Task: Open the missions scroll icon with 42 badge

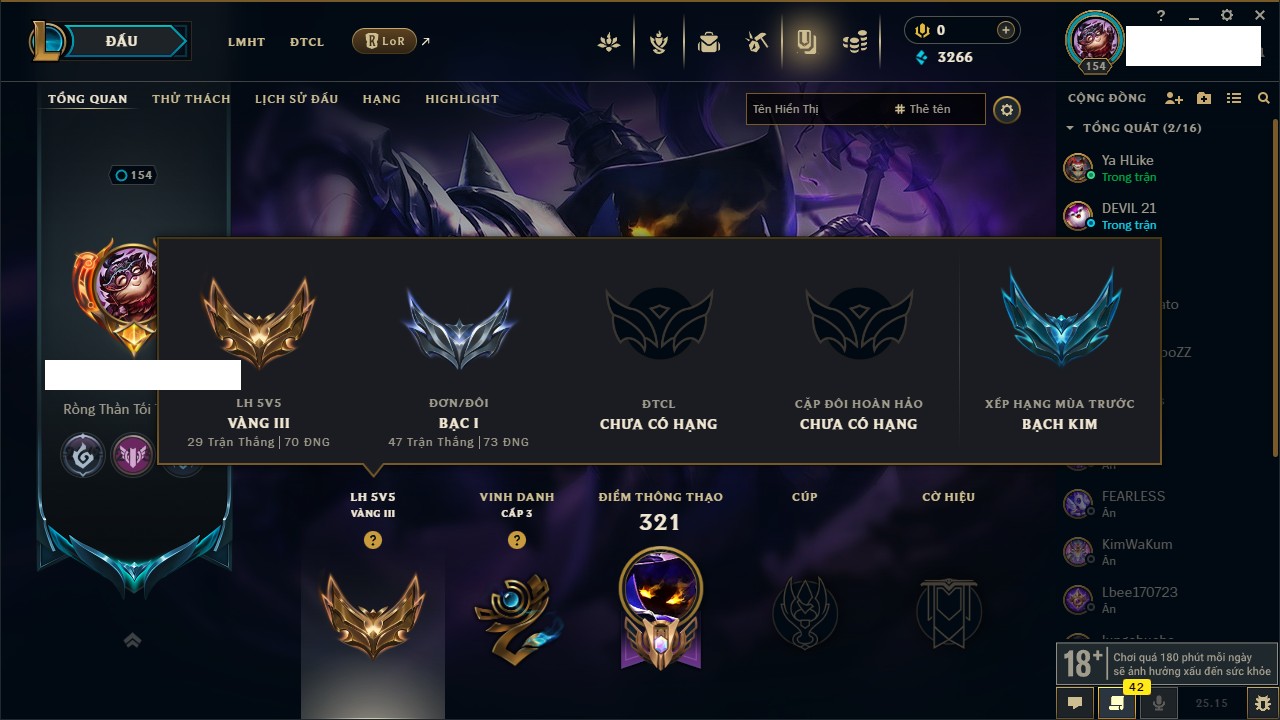Action: [x=1117, y=703]
